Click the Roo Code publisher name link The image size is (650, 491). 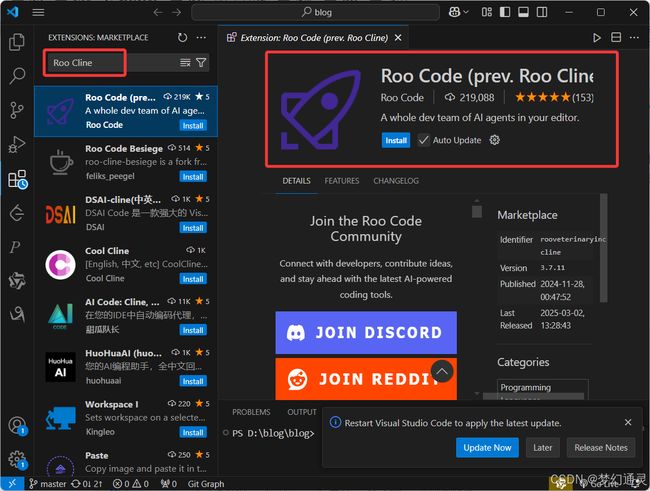tap(402, 98)
